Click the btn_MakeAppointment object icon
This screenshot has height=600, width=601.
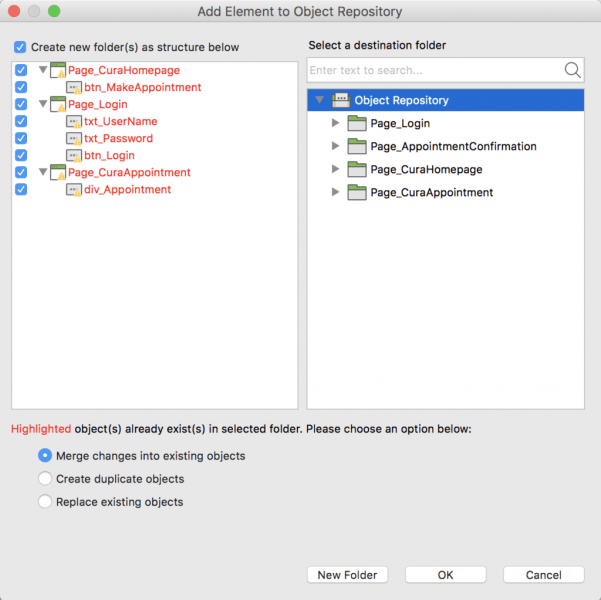coord(74,88)
